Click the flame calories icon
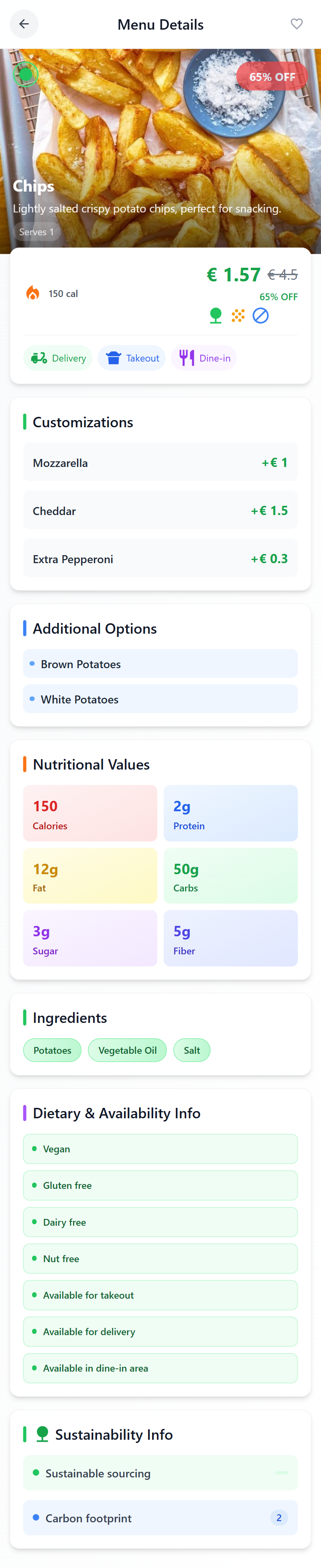 [33, 293]
